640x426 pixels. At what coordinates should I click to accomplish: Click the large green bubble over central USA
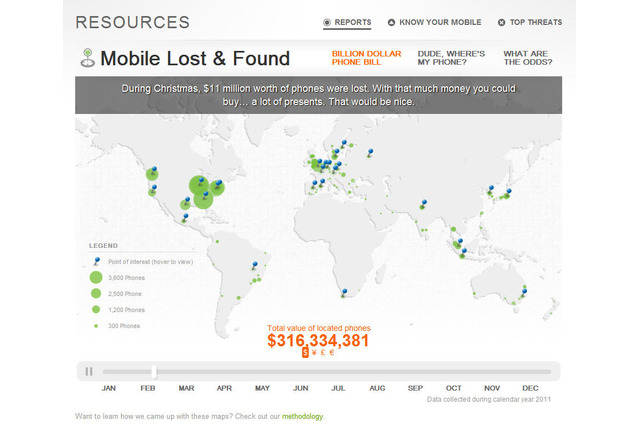click(x=199, y=186)
